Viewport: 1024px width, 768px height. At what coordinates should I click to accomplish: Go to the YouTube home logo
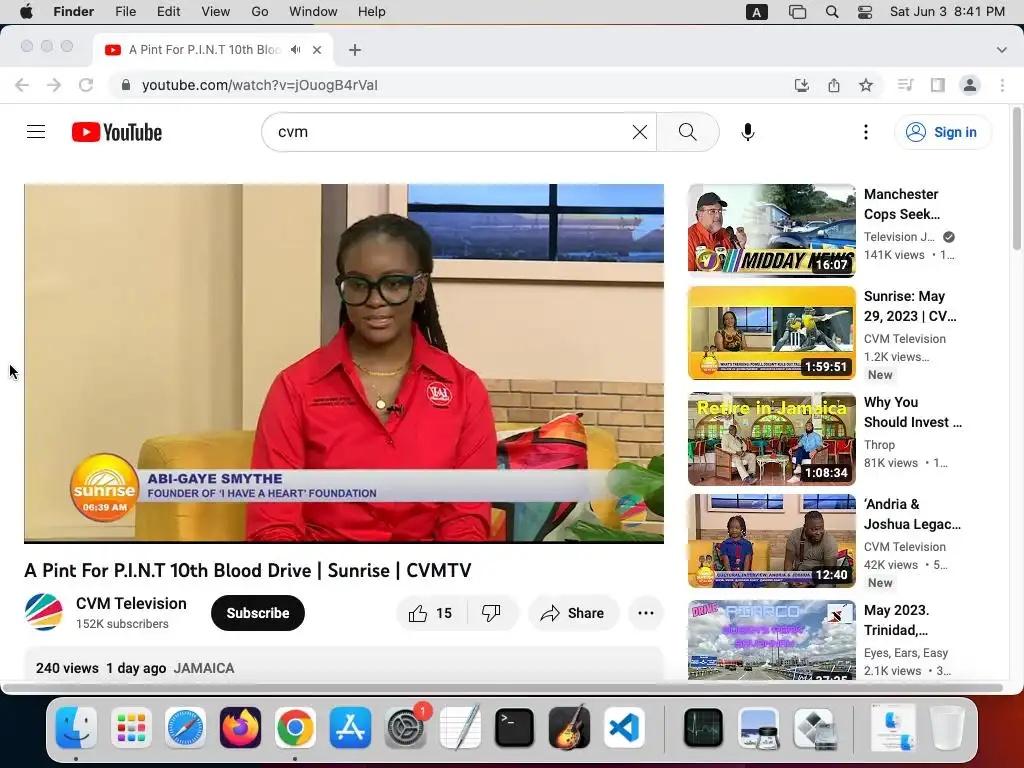click(x=117, y=132)
